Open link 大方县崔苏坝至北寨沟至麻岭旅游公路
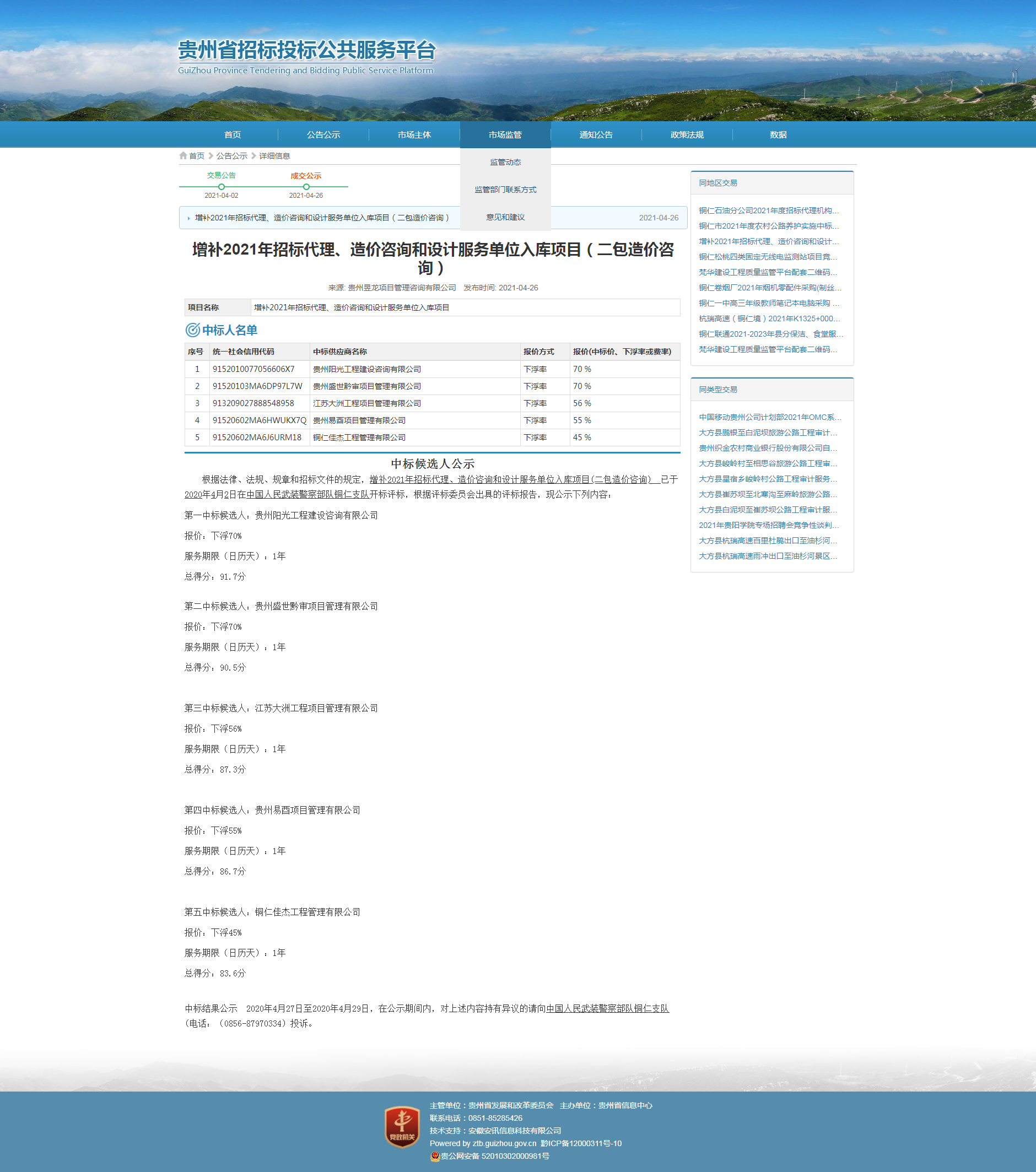The height and width of the screenshot is (1172, 1036). click(768, 495)
